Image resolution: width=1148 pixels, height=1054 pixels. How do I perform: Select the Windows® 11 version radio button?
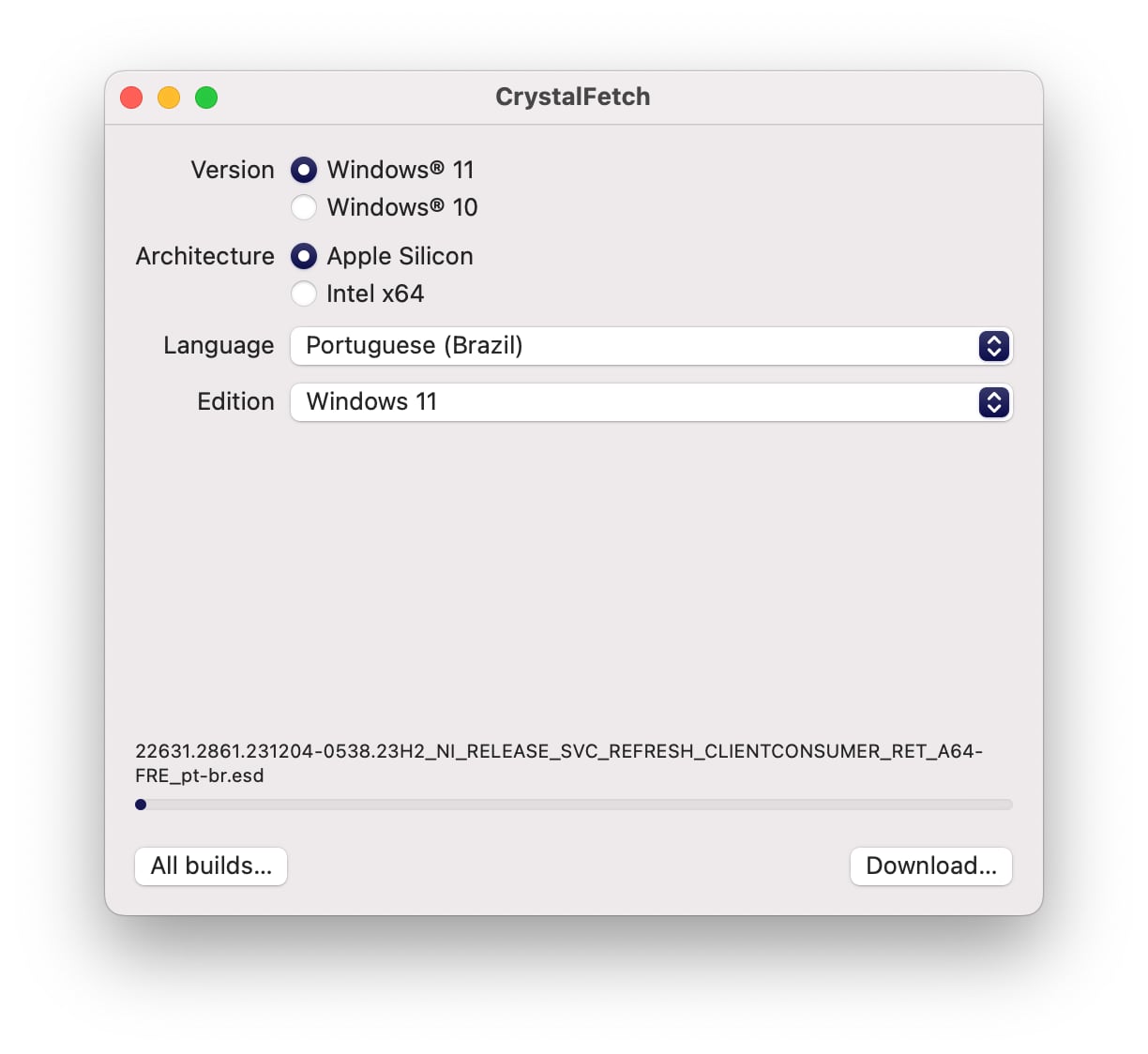tap(304, 170)
